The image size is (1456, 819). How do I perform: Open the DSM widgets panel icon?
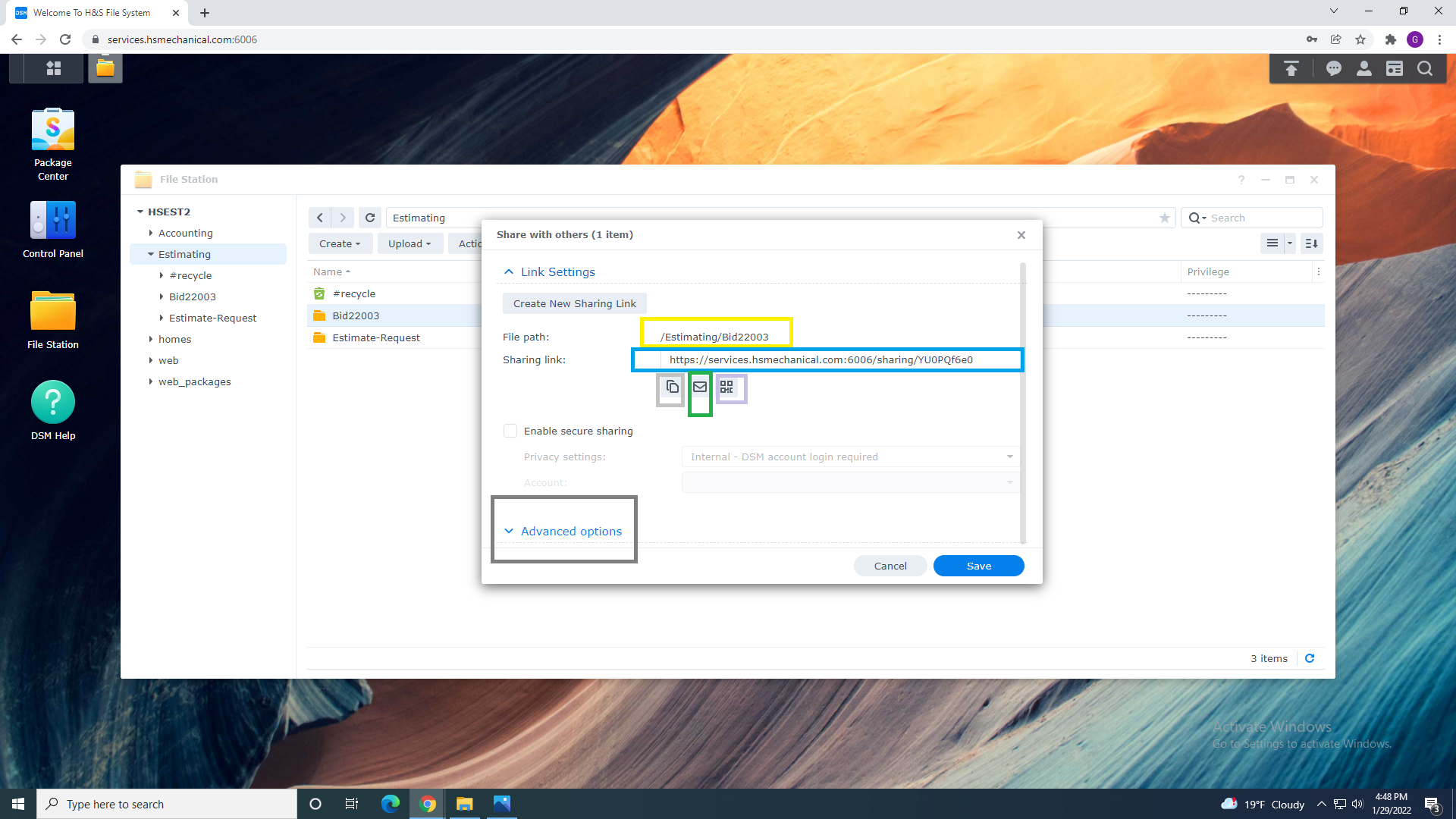pyautogui.click(x=1394, y=69)
